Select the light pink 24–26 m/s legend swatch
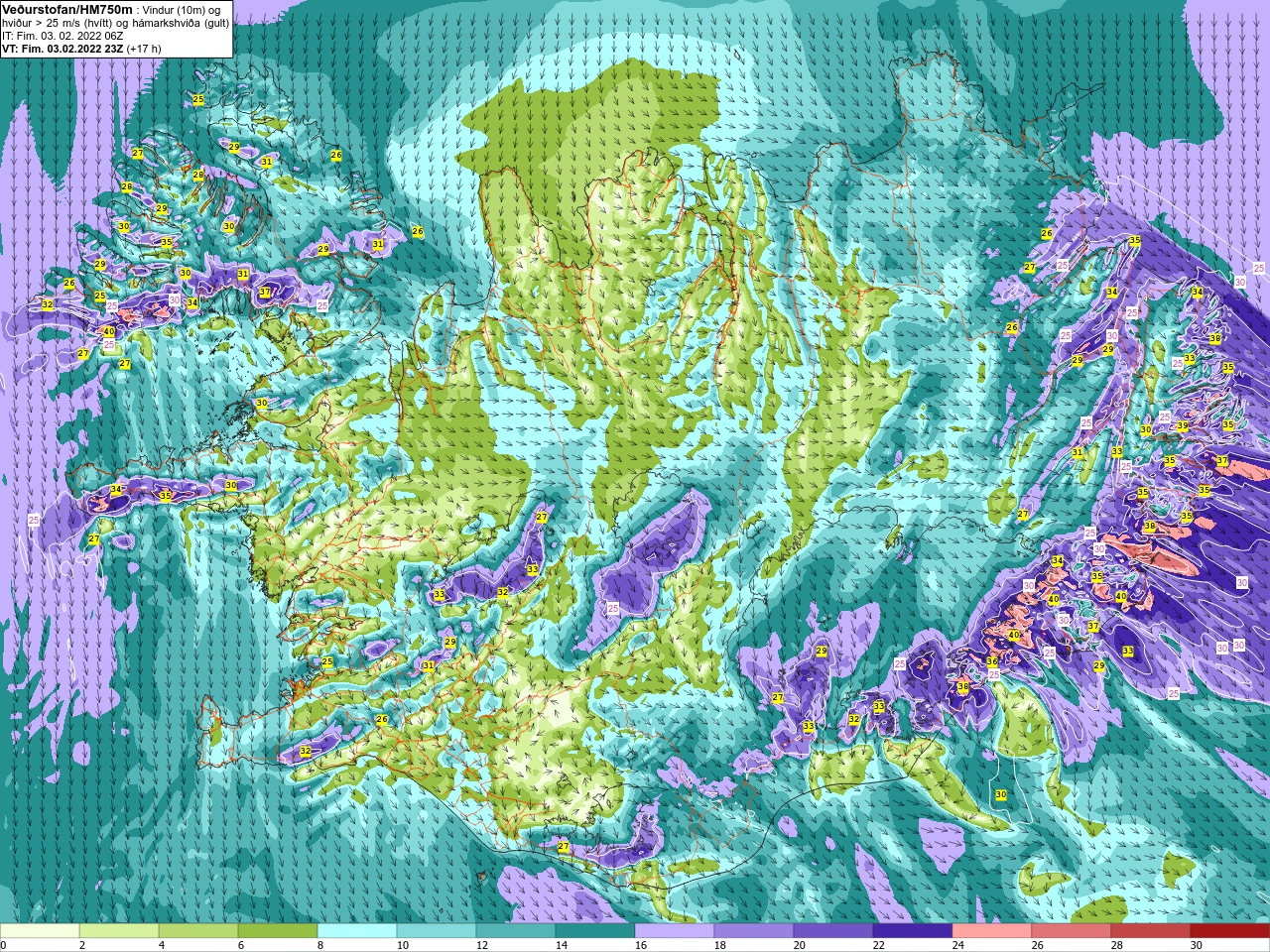This screenshot has width=1270, height=952. [992, 931]
